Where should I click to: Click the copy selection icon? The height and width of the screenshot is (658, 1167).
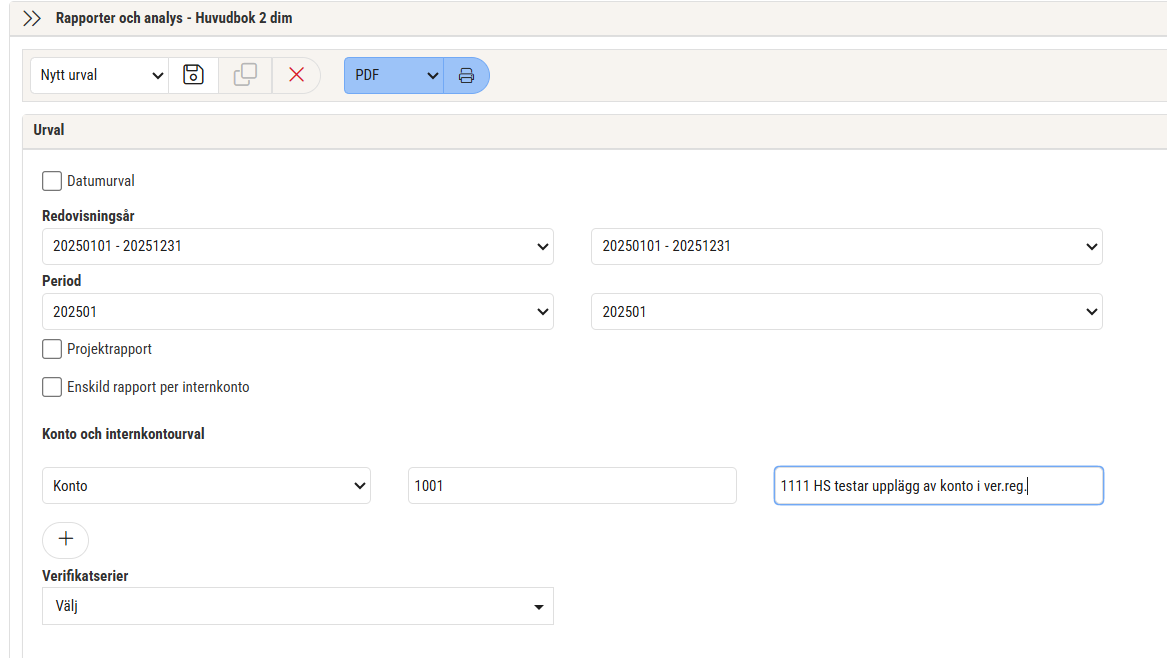tap(245, 75)
